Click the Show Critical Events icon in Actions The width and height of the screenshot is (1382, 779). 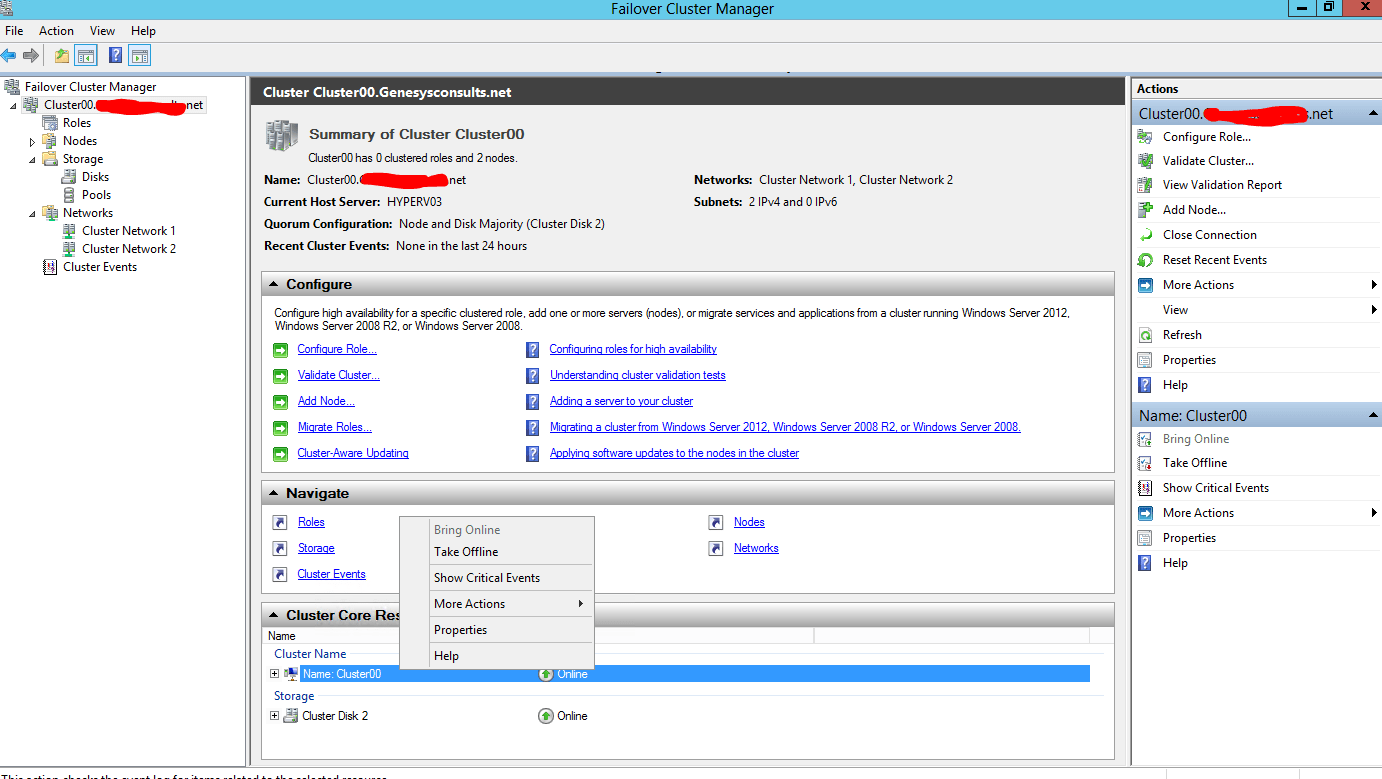[x=1145, y=488]
